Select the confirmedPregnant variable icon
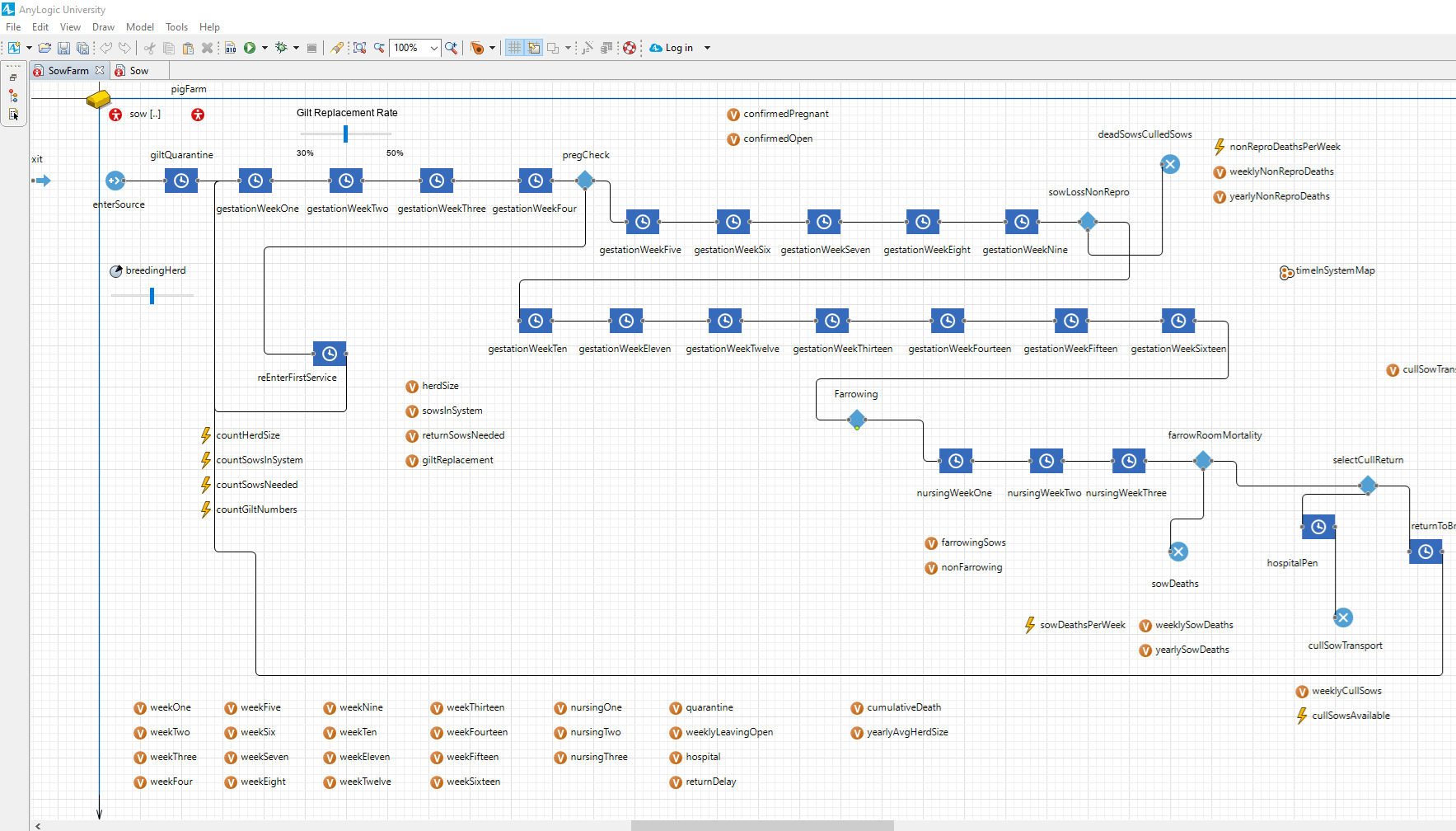Viewport: 1456px width, 831px height. click(733, 115)
